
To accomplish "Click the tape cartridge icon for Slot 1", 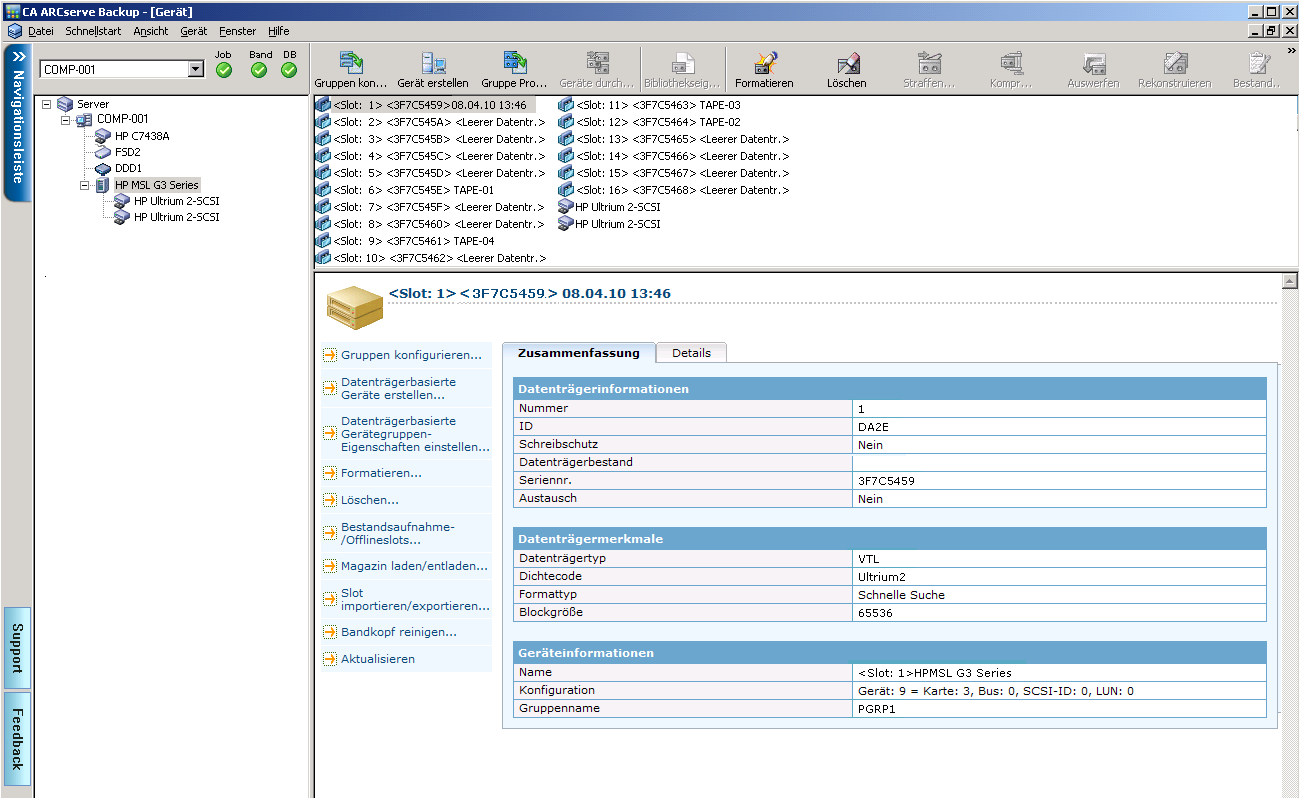I will coord(322,103).
